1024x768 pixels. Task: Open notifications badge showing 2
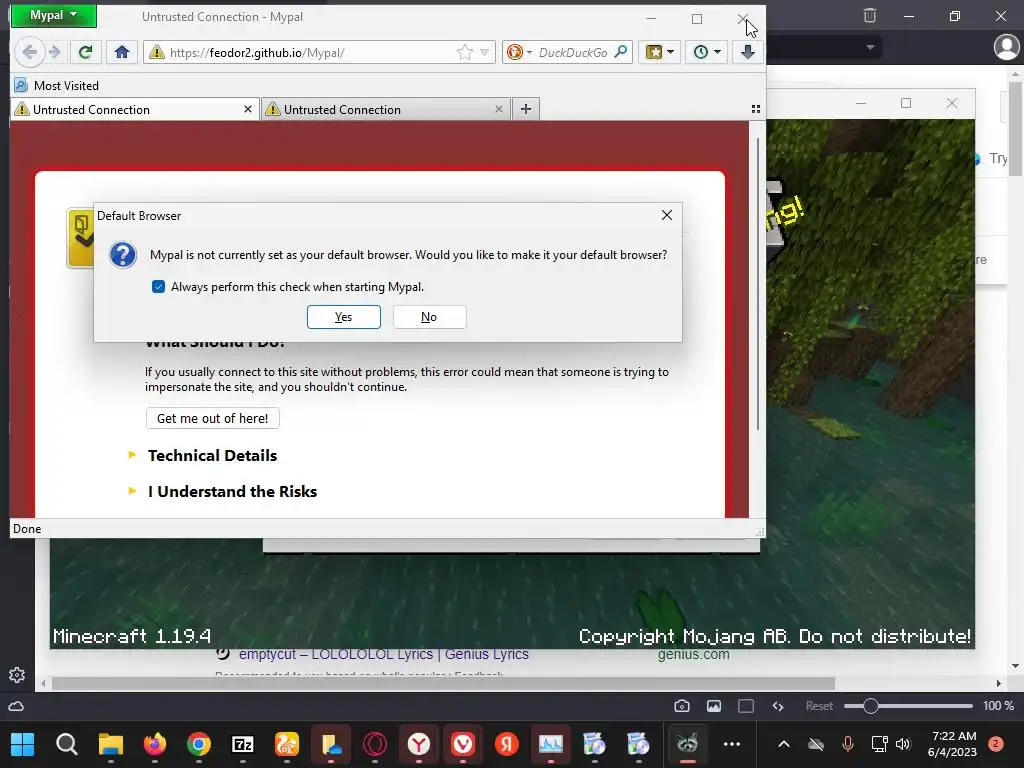click(x=995, y=744)
